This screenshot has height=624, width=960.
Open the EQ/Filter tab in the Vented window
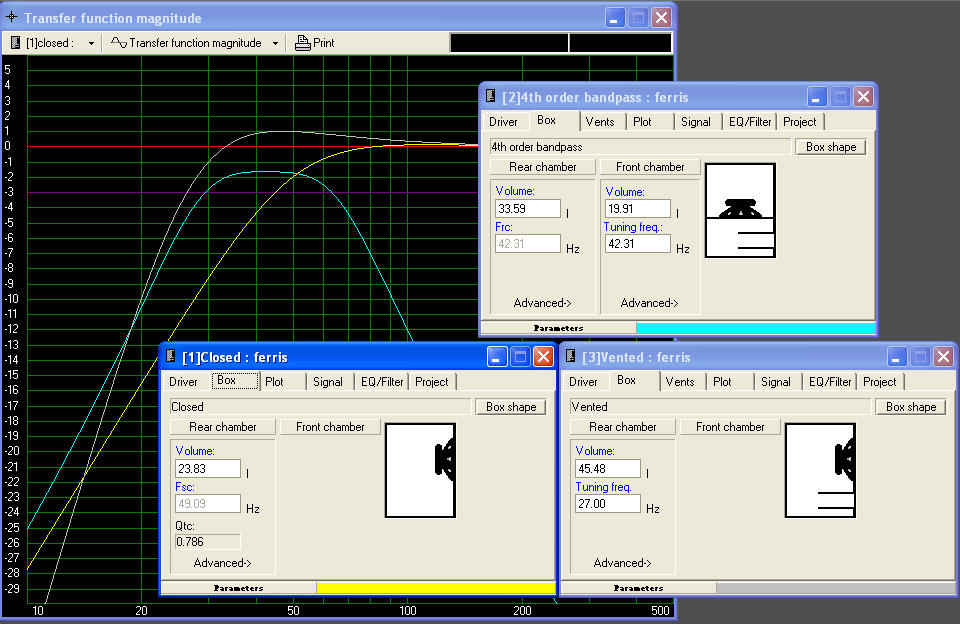(830, 382)
